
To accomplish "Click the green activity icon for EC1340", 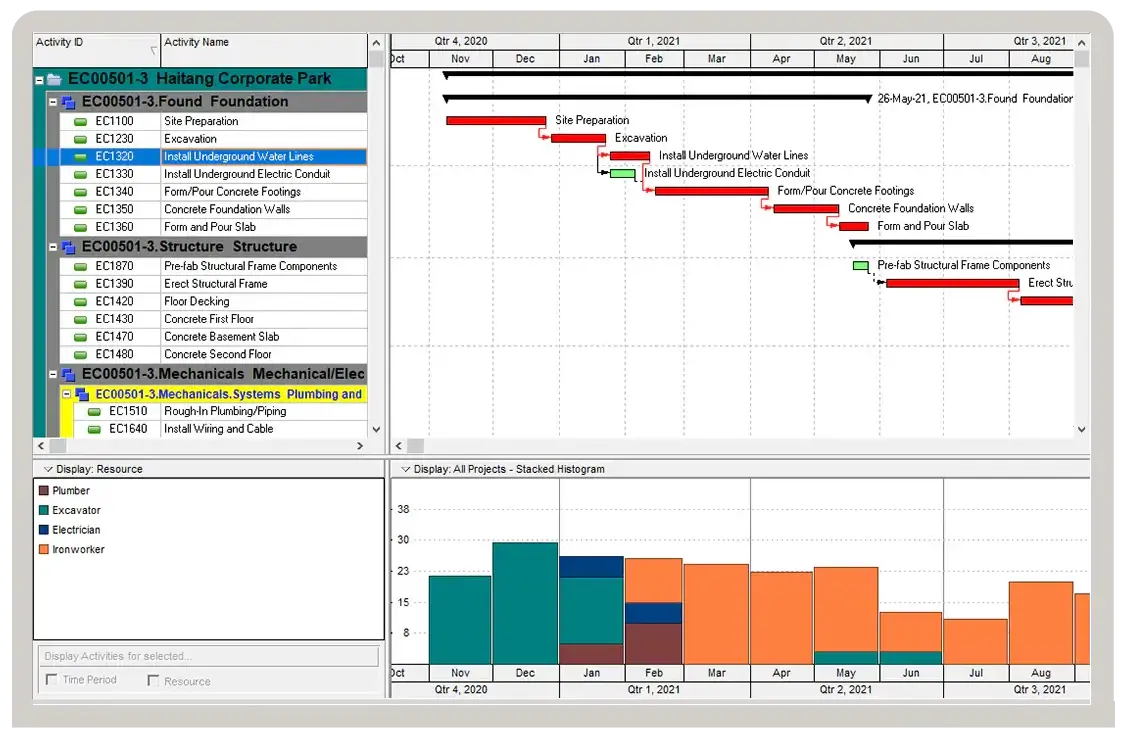I will pos(81,192).
